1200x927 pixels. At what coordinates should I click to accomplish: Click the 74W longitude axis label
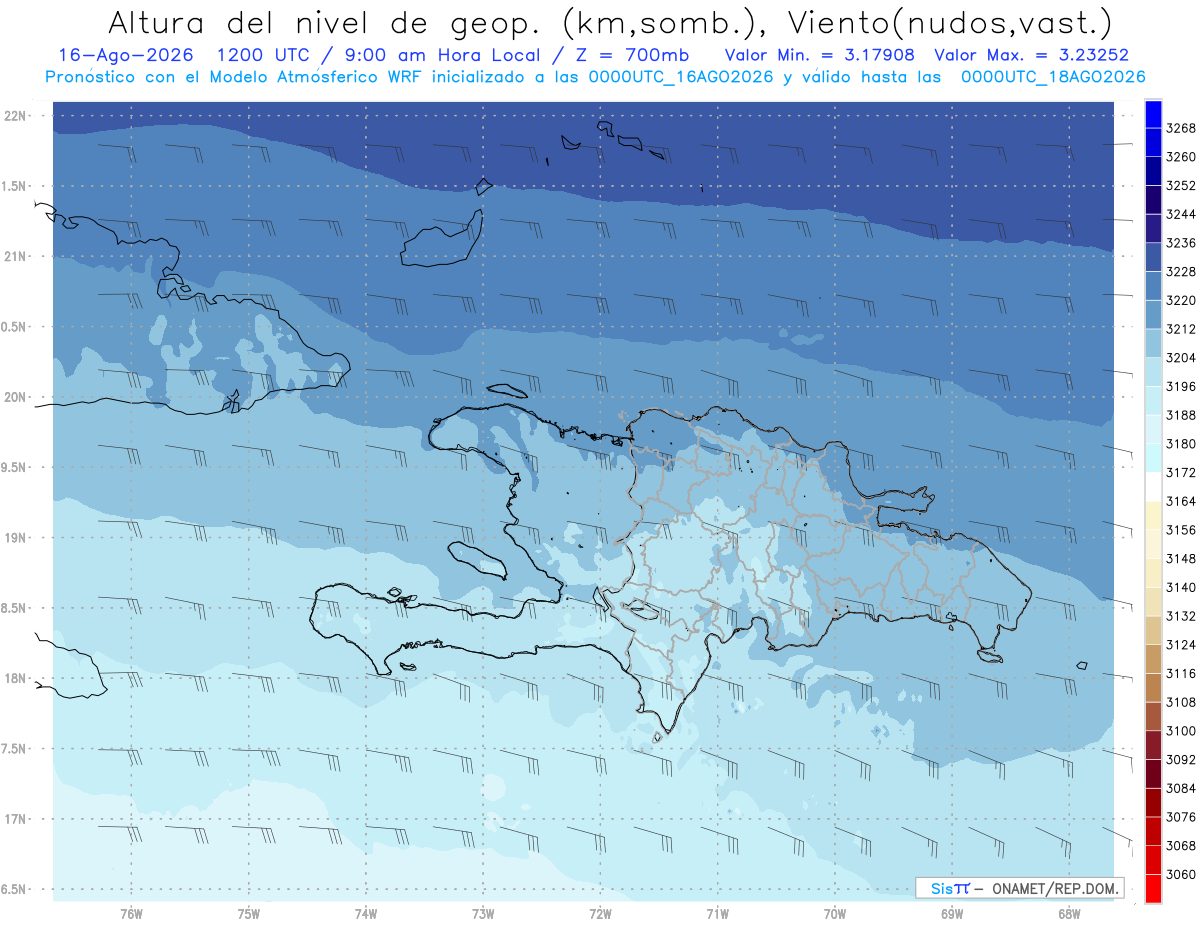tap(366, 914)
